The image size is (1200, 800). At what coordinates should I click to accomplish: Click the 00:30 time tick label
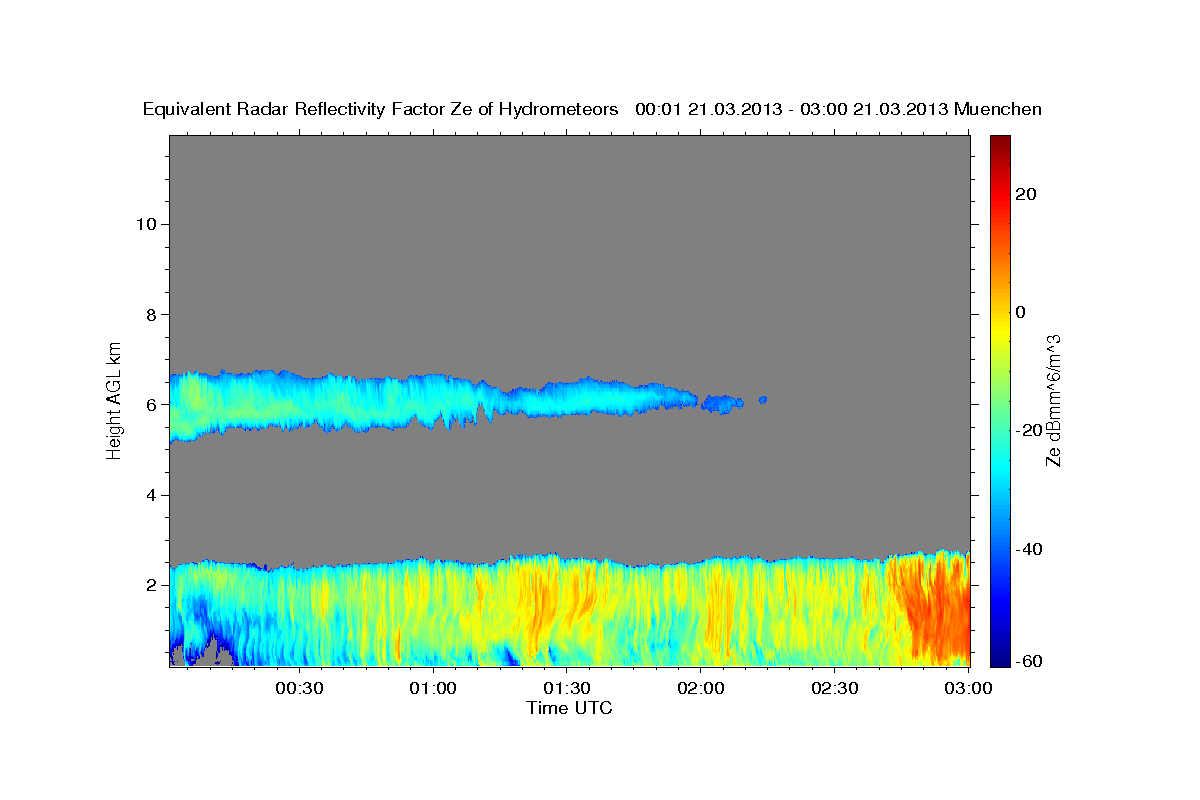click(300, 688)
